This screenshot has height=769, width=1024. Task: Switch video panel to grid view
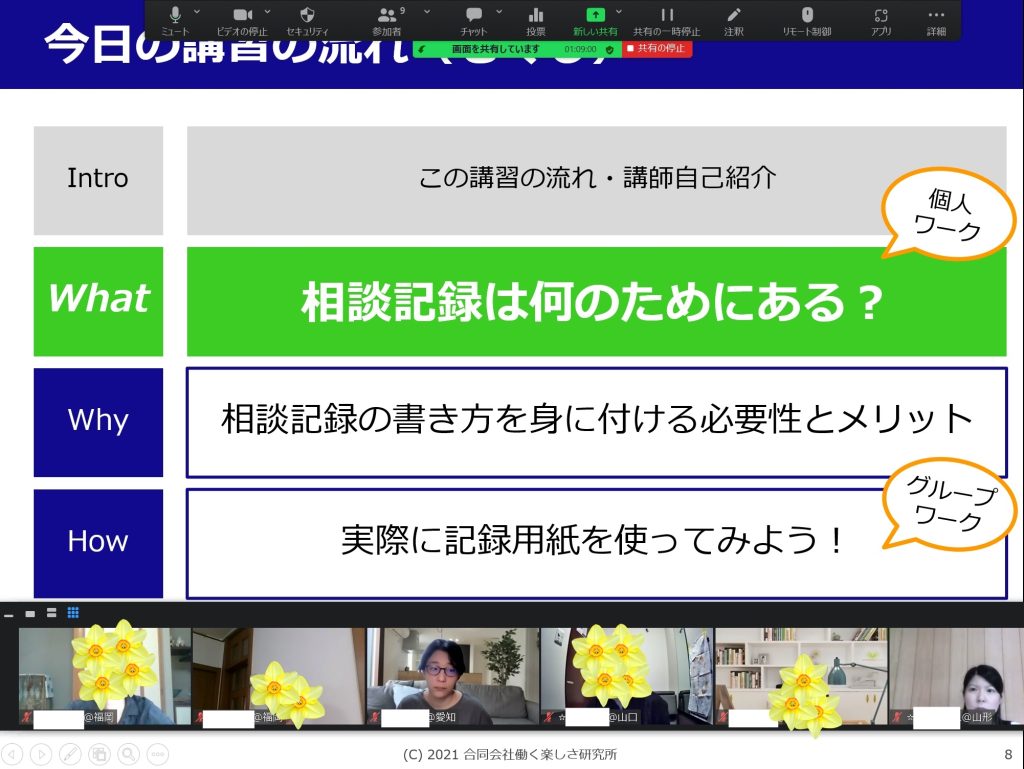click(73, 613)
